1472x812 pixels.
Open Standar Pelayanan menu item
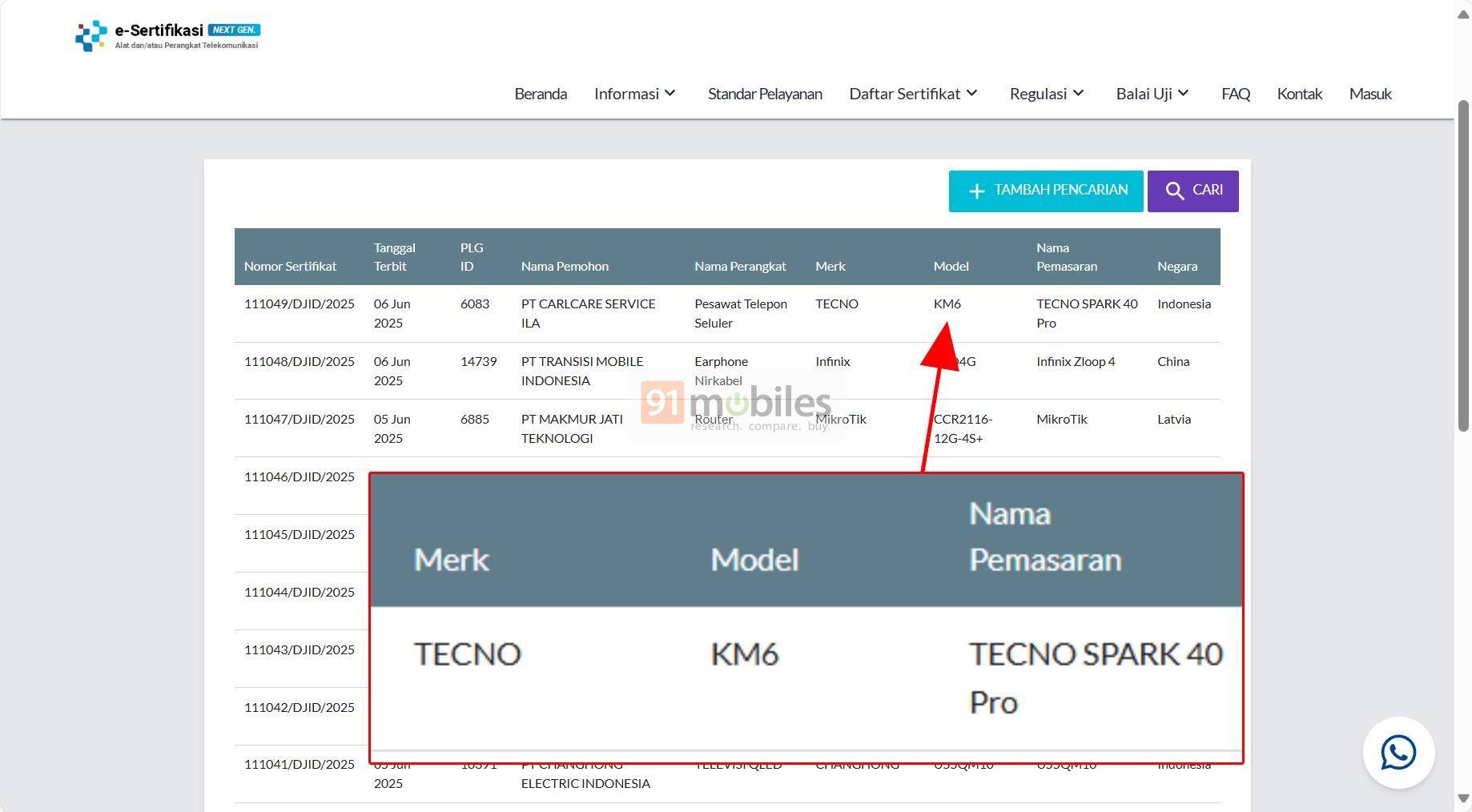tap(765, 94)
